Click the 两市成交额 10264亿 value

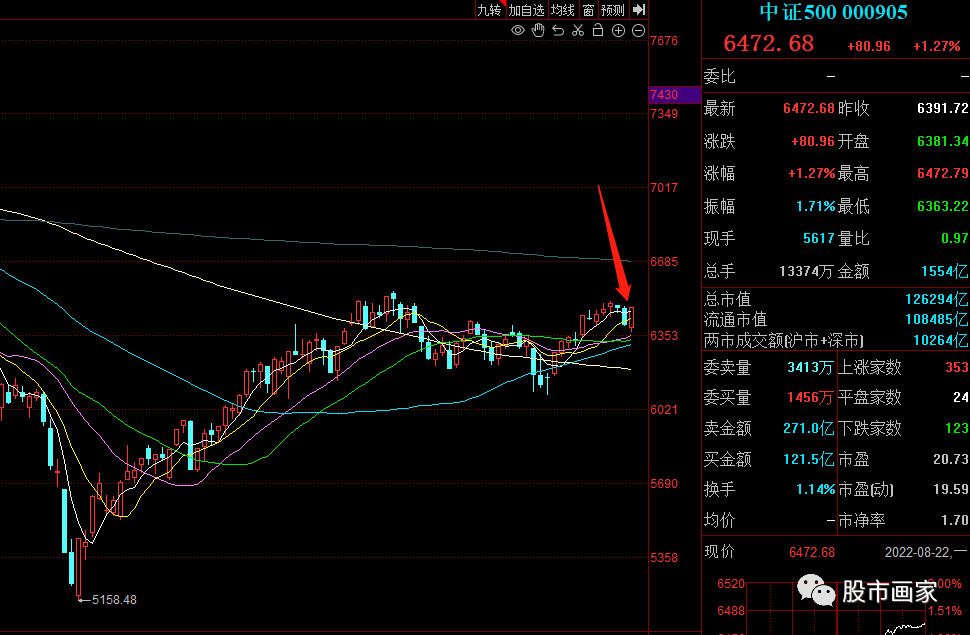click(940, 340)
